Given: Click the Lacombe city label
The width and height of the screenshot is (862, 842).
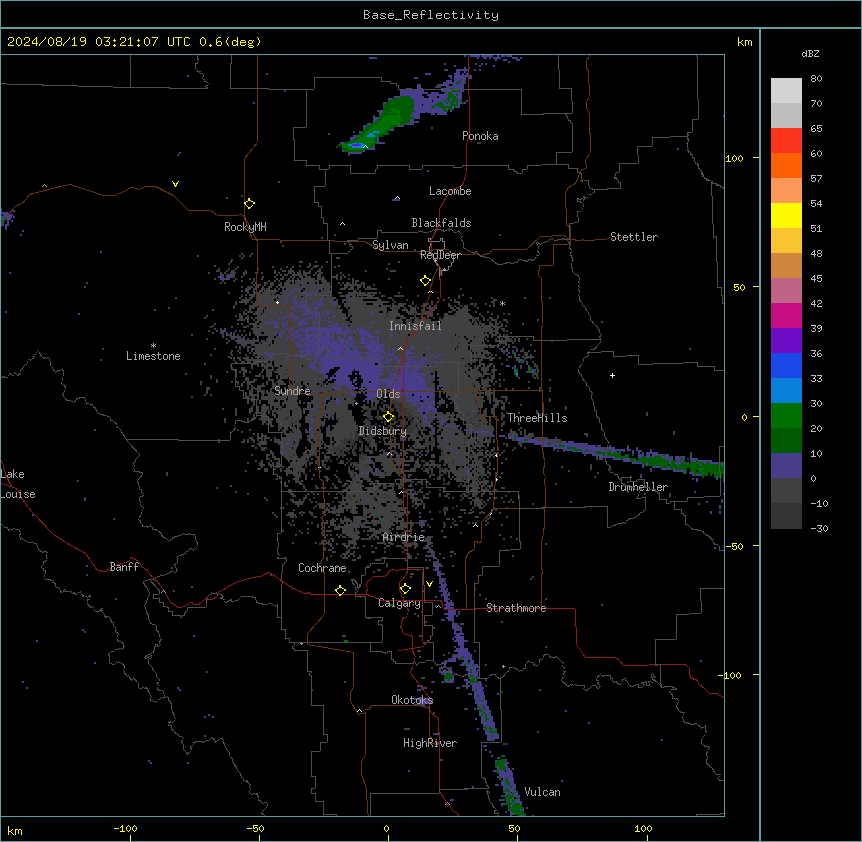Looking at the screenshot, I should point(450,191).
